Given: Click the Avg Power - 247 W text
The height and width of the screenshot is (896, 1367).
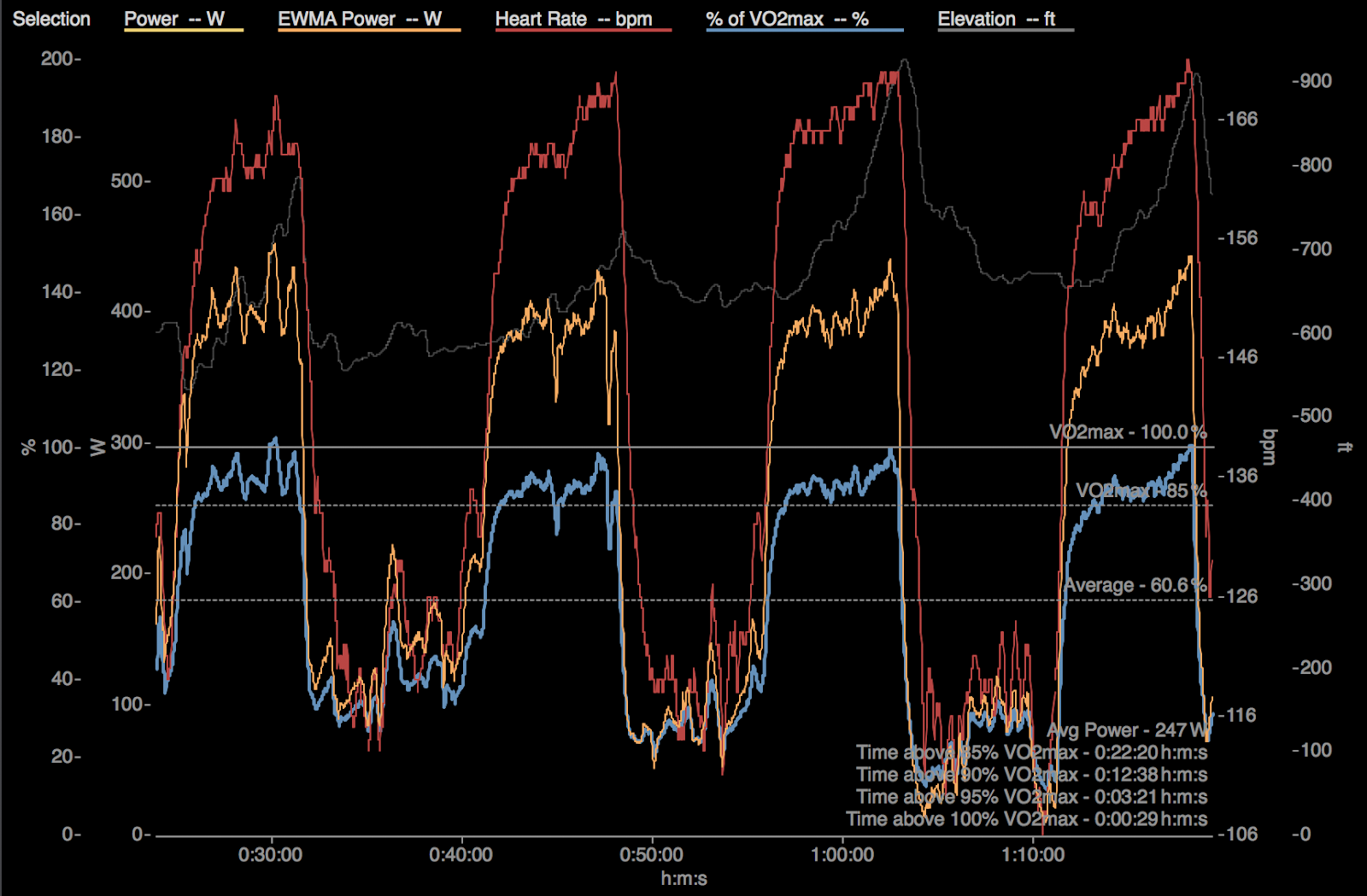Looking at the screenshot, I should click(1127, 730).
